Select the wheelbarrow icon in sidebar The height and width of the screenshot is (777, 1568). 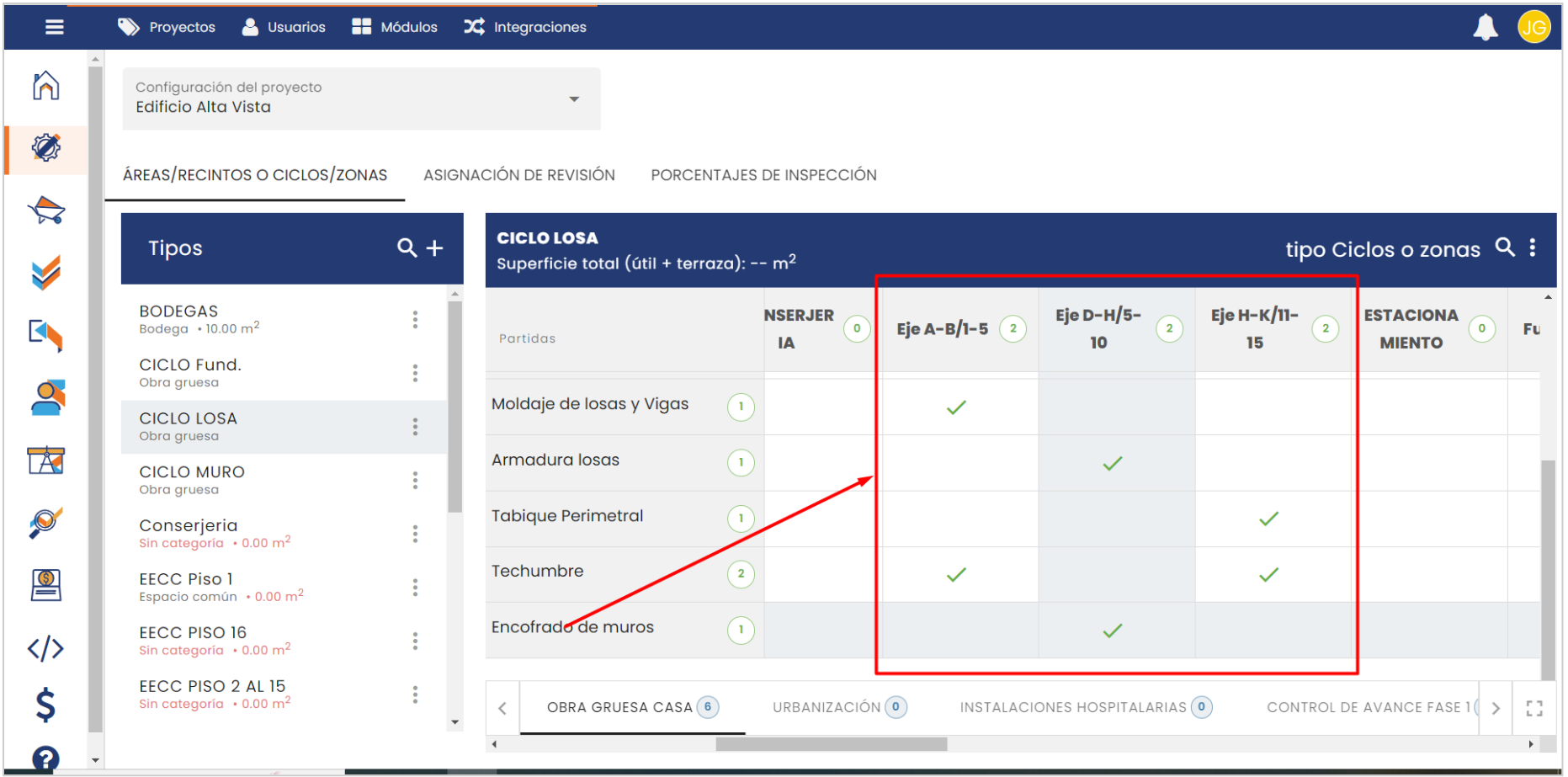pyautogui.click(x=46, y=210)
